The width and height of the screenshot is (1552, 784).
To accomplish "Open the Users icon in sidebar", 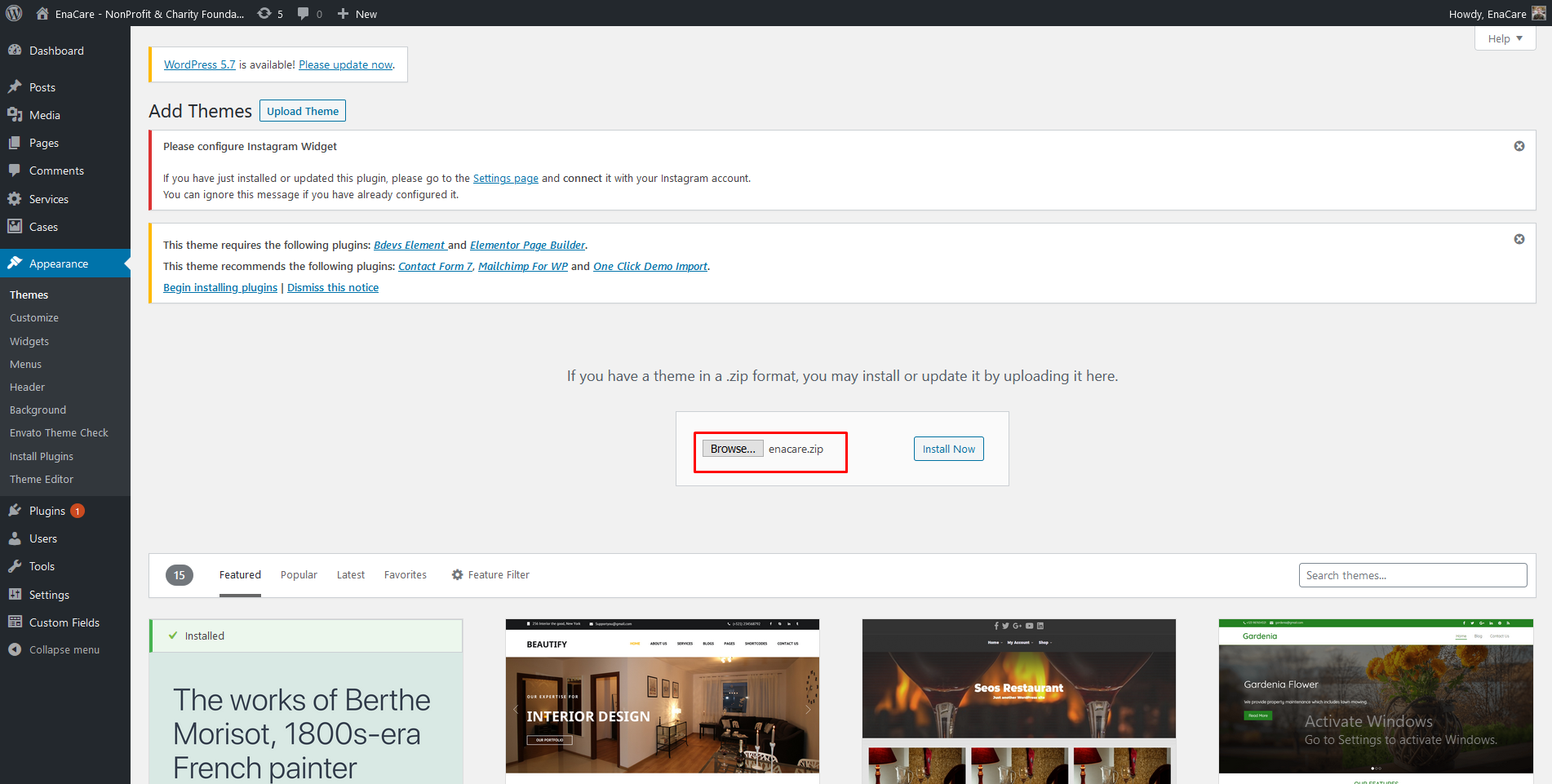I will pos(15,538).
